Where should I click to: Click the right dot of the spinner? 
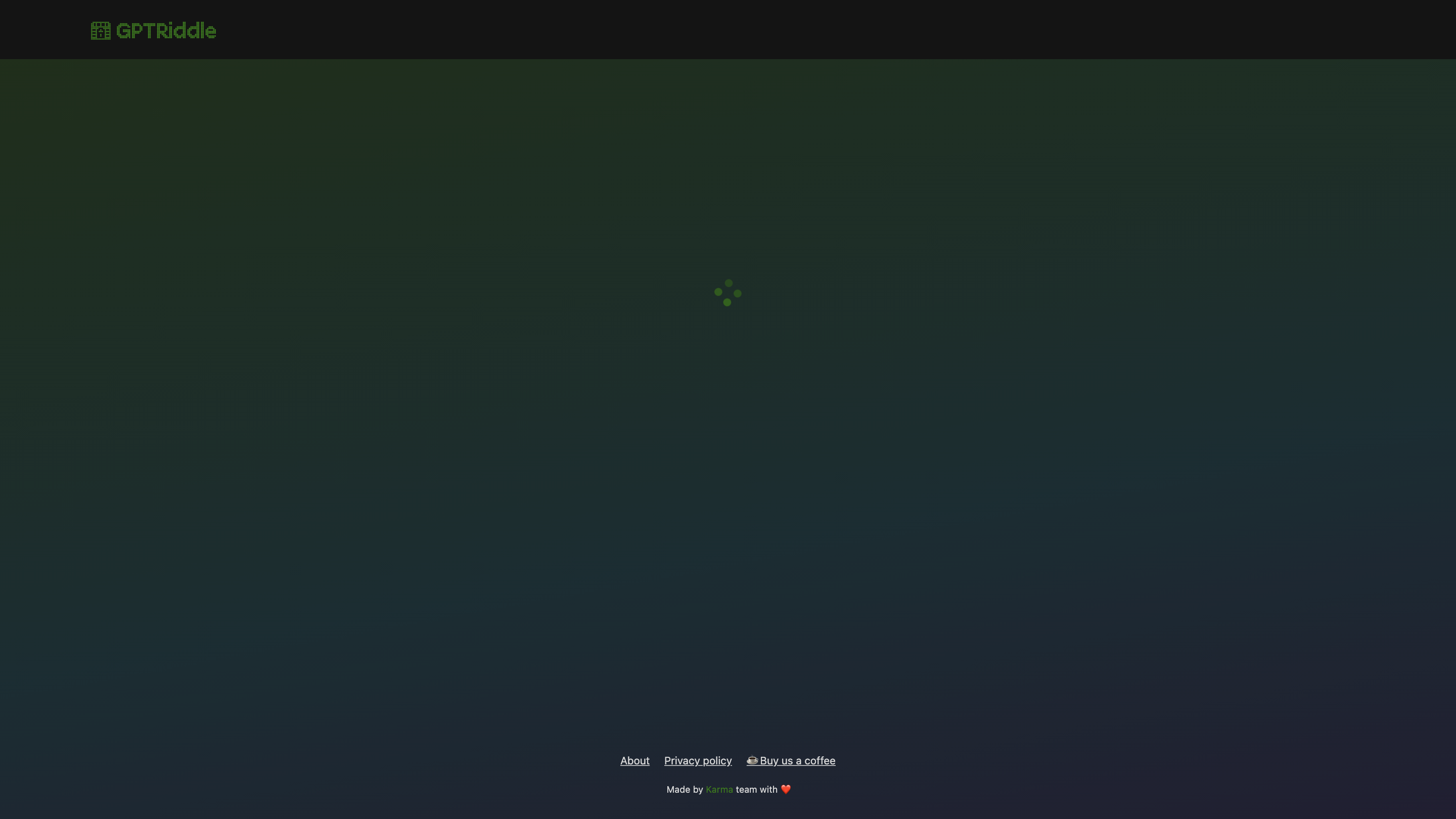(738, 293)
